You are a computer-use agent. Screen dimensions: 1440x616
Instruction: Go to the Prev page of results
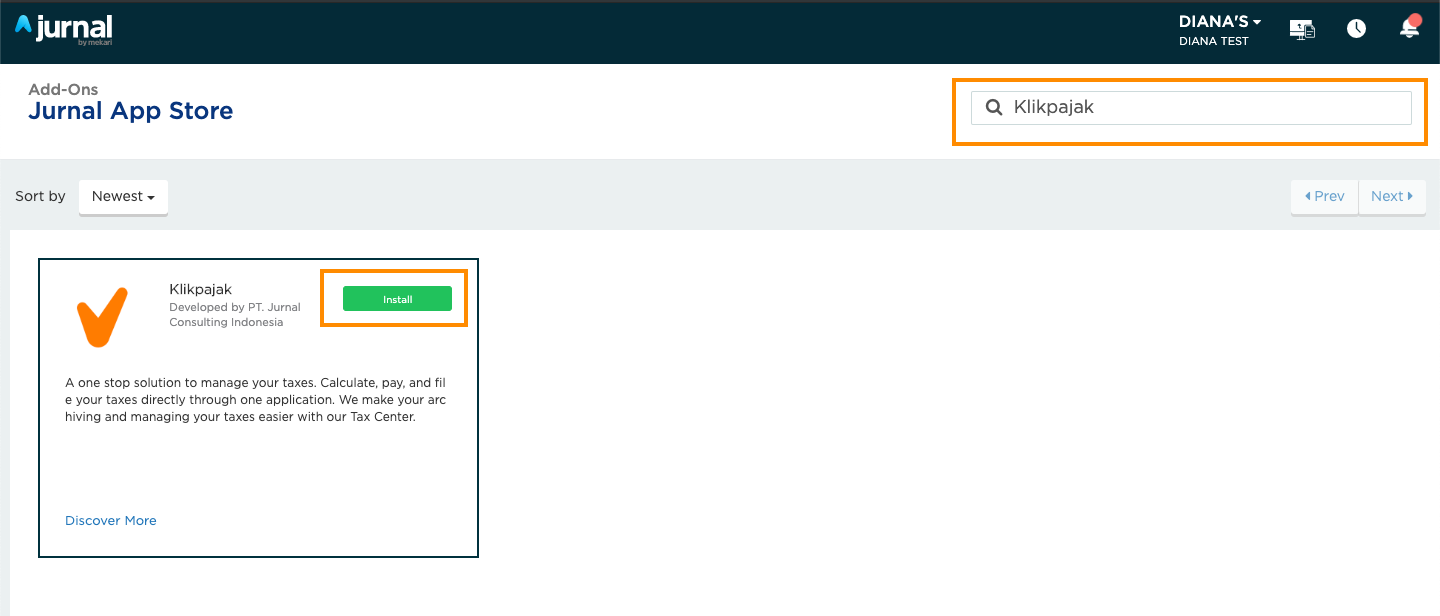pos(1324,197)
